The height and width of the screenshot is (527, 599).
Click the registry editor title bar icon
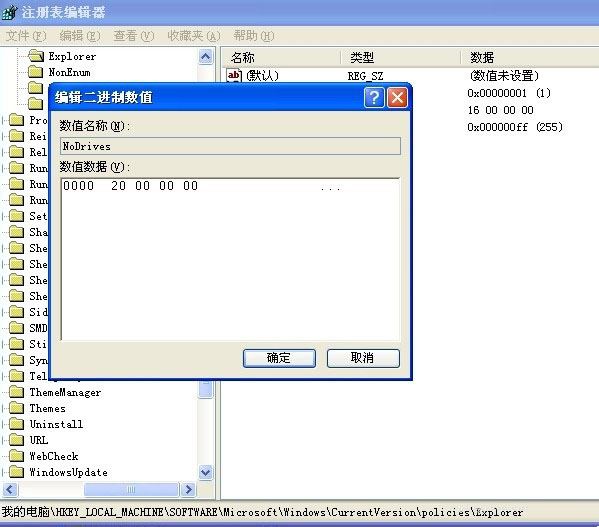(9, 12)
